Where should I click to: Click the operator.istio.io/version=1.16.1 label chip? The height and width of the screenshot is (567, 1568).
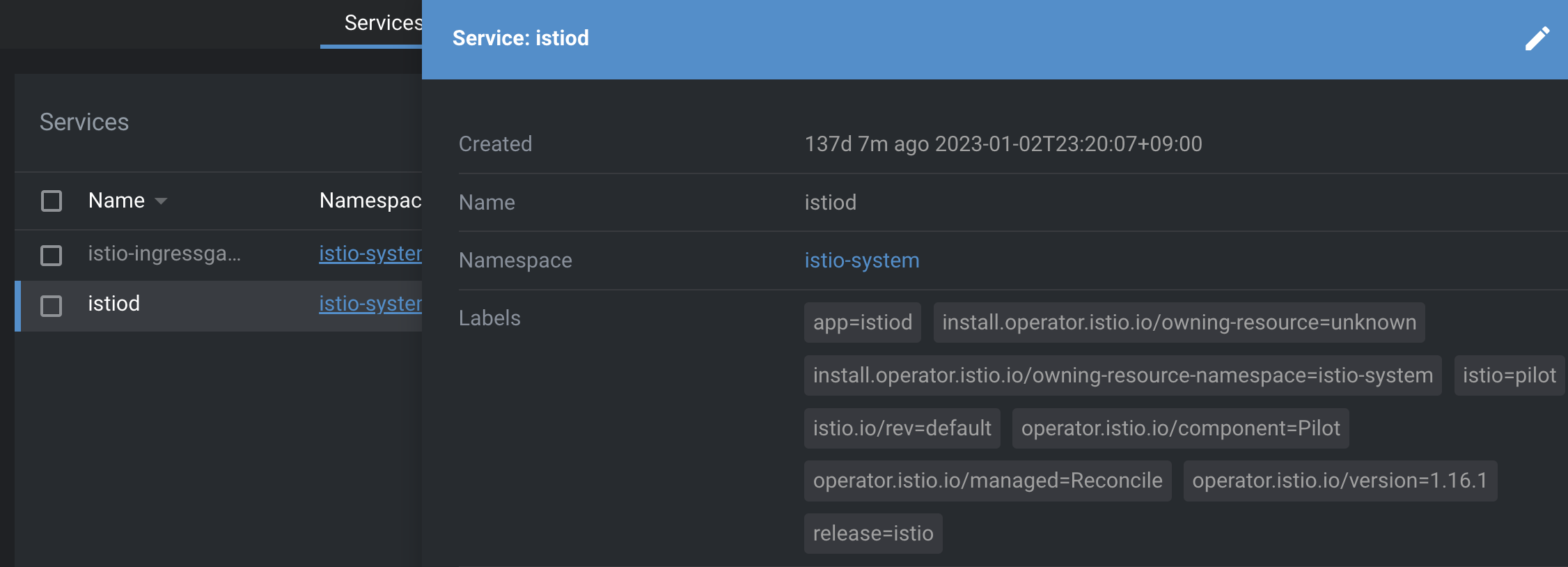pos(1340,481)
